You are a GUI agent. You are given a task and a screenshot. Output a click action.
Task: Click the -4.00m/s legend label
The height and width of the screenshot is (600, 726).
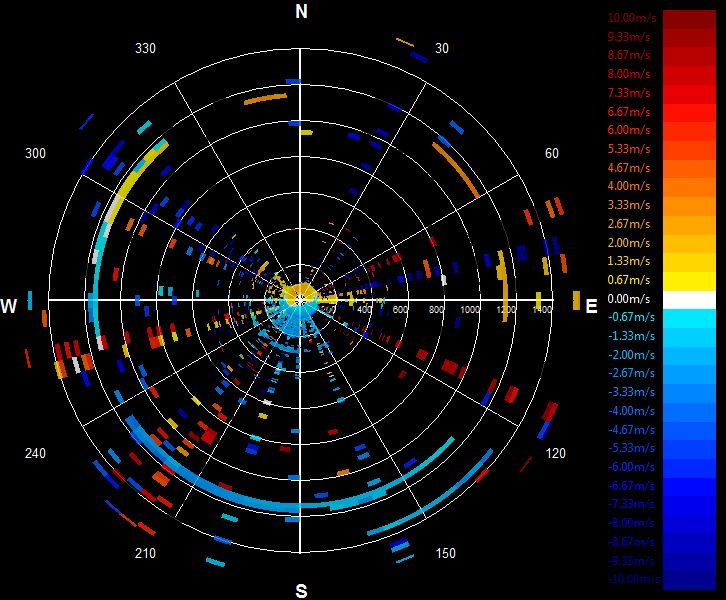click(631, 411)
